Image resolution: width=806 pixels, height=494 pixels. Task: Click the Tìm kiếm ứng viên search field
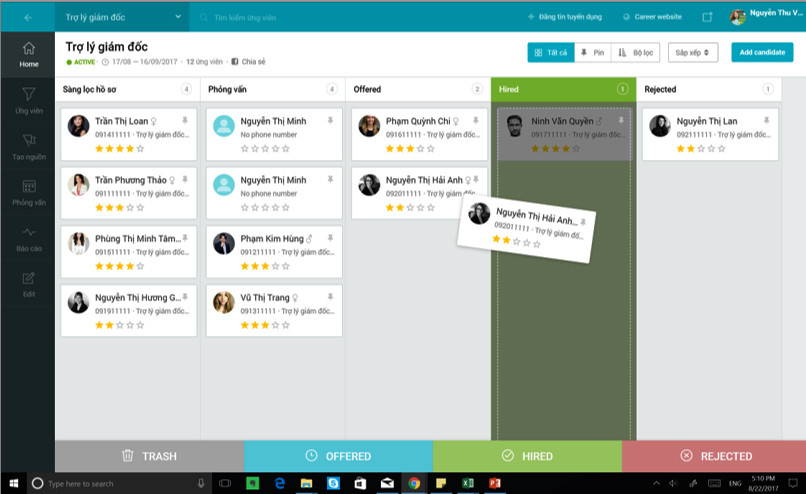pyautogui.click(x=300, y=17)
